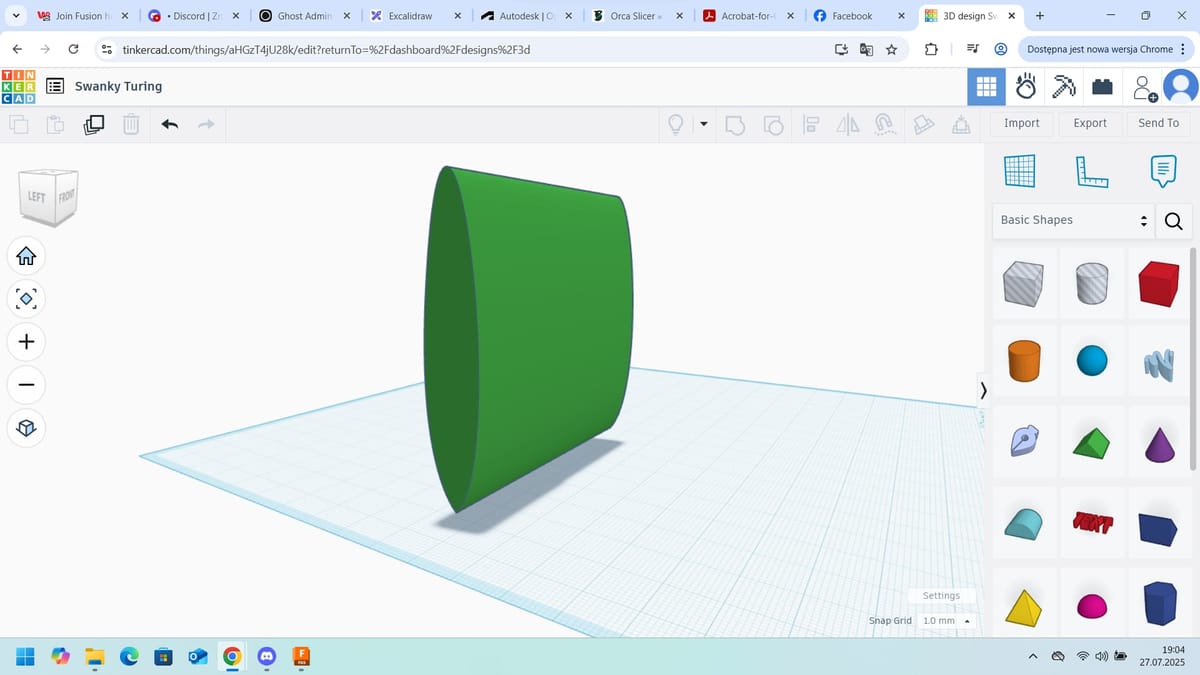1200x675 pixels.
Task: Click the Import button
Action: (x=1022, y=123)
